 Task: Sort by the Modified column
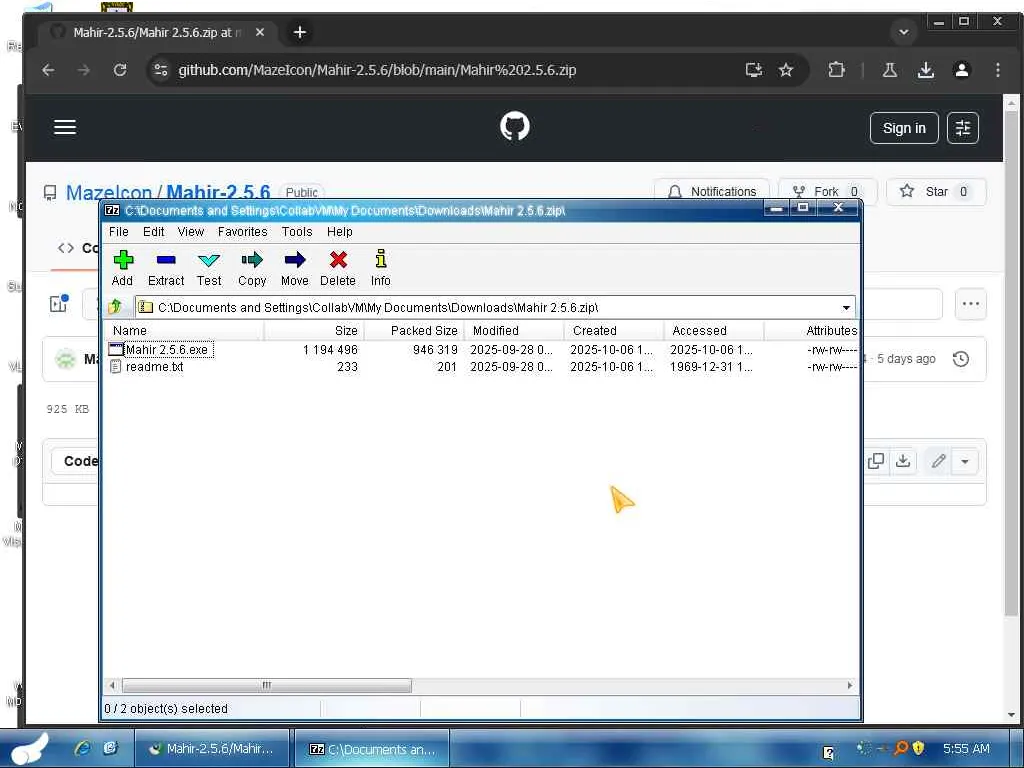coord(514,330)
